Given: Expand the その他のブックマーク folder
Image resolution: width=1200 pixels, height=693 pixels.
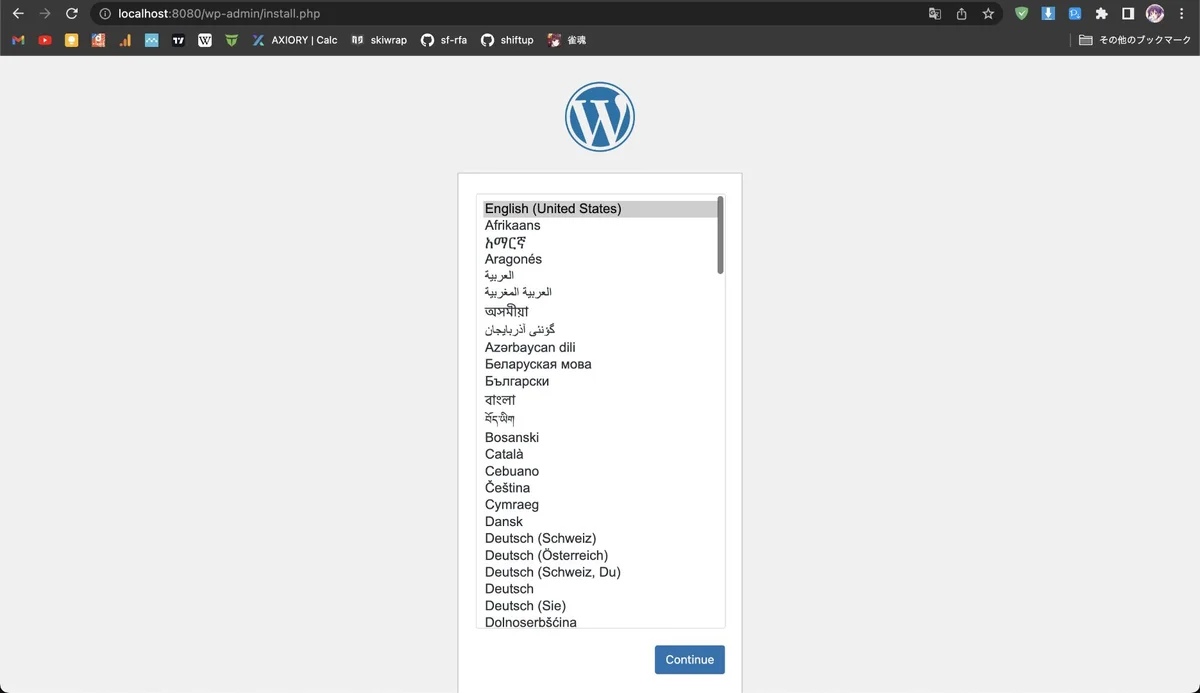Looking at the screenshot, I should coord(1135,40).
